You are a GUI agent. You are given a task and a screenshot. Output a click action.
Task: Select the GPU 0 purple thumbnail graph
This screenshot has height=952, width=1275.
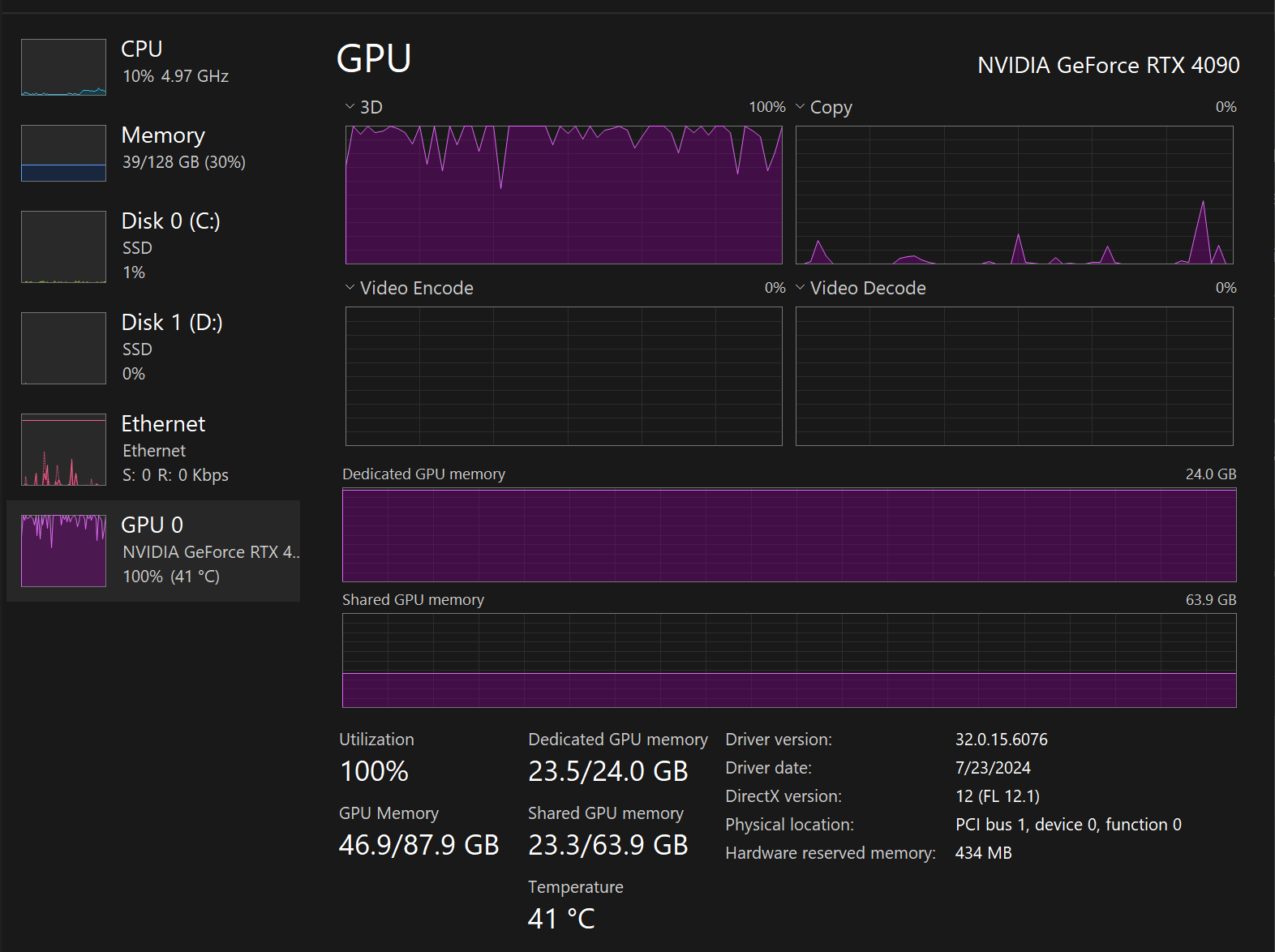coord(63,551)
